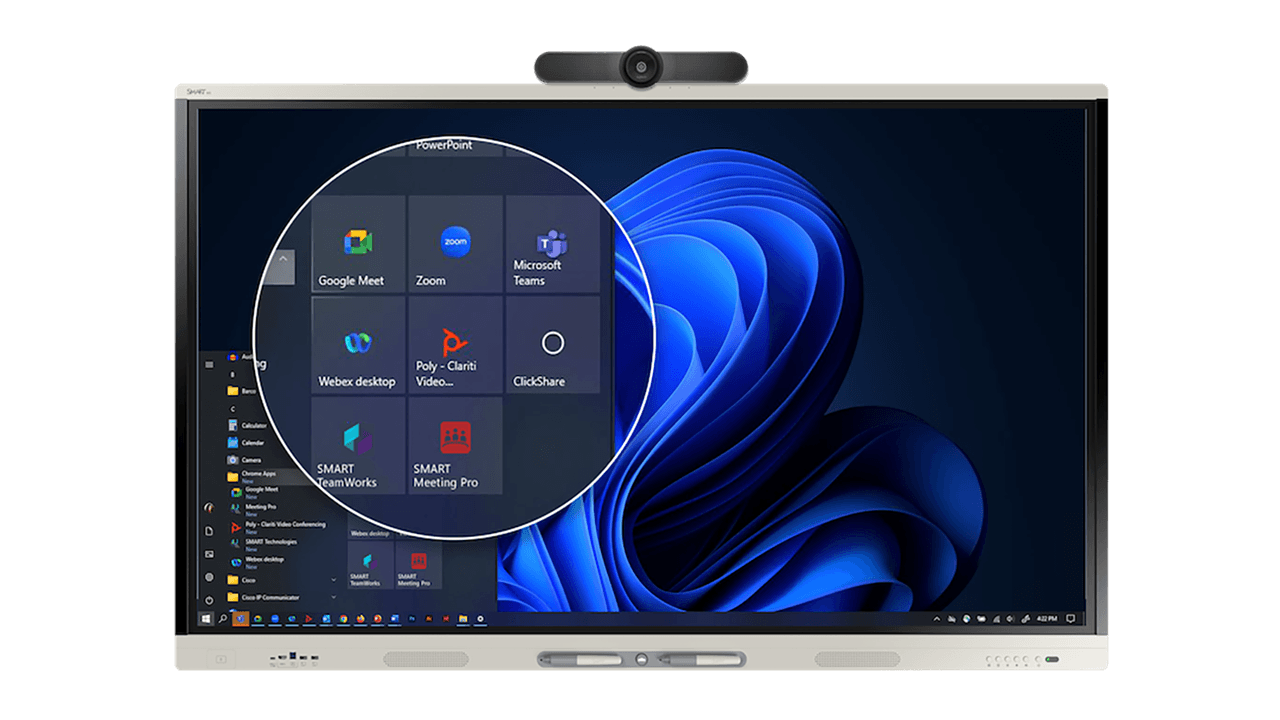Click the PowerPoint tile label
1280x720 pixels.
[x=444, y=146]
